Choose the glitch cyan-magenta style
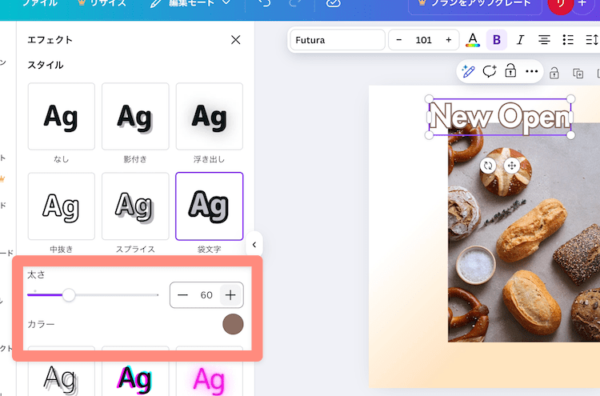 135,372
